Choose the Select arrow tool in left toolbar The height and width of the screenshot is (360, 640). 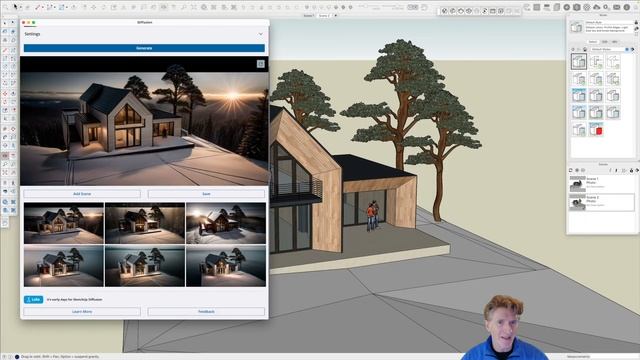point(5,22)
